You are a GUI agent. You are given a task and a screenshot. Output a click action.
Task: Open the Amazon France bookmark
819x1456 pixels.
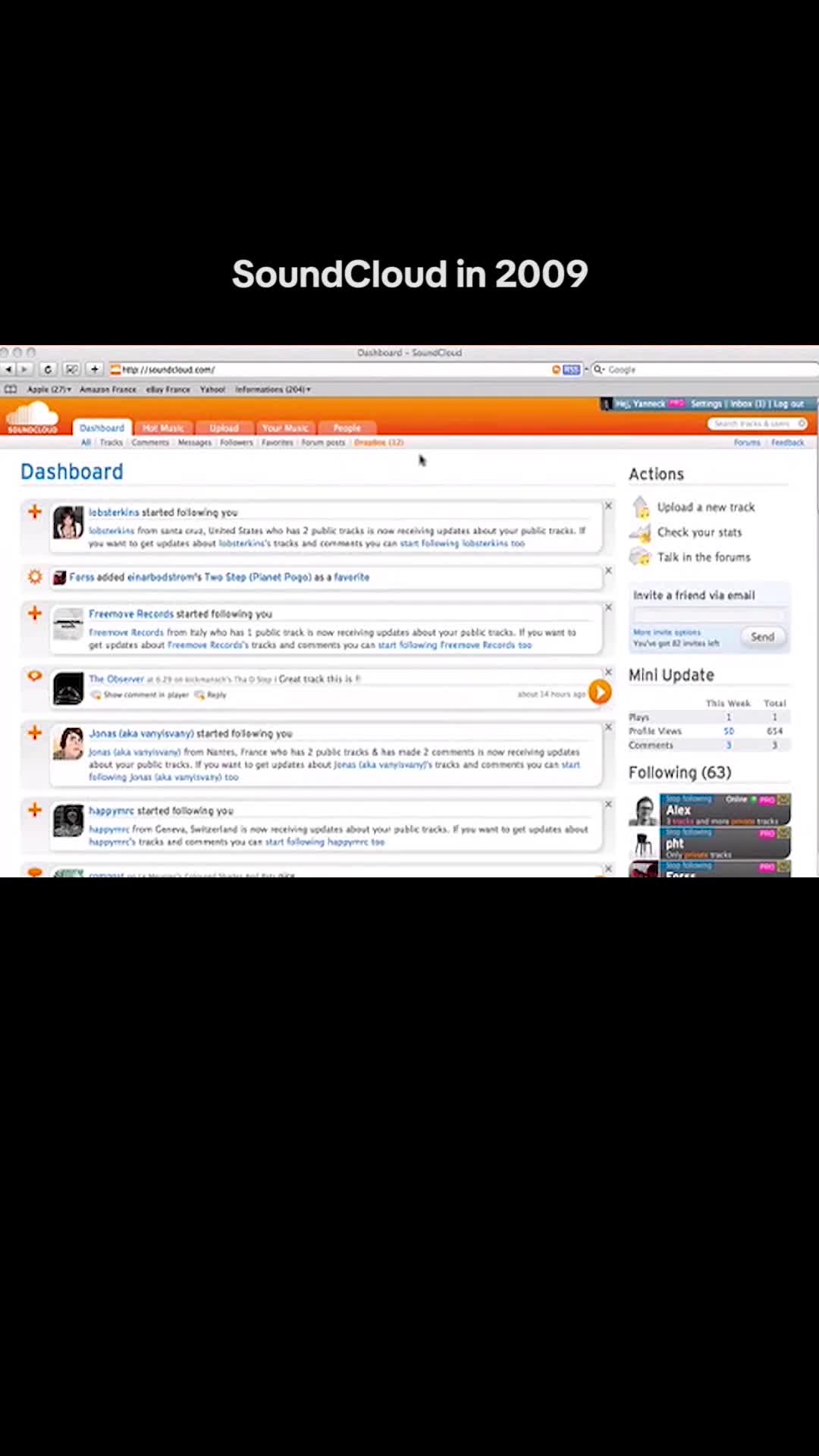108,389
